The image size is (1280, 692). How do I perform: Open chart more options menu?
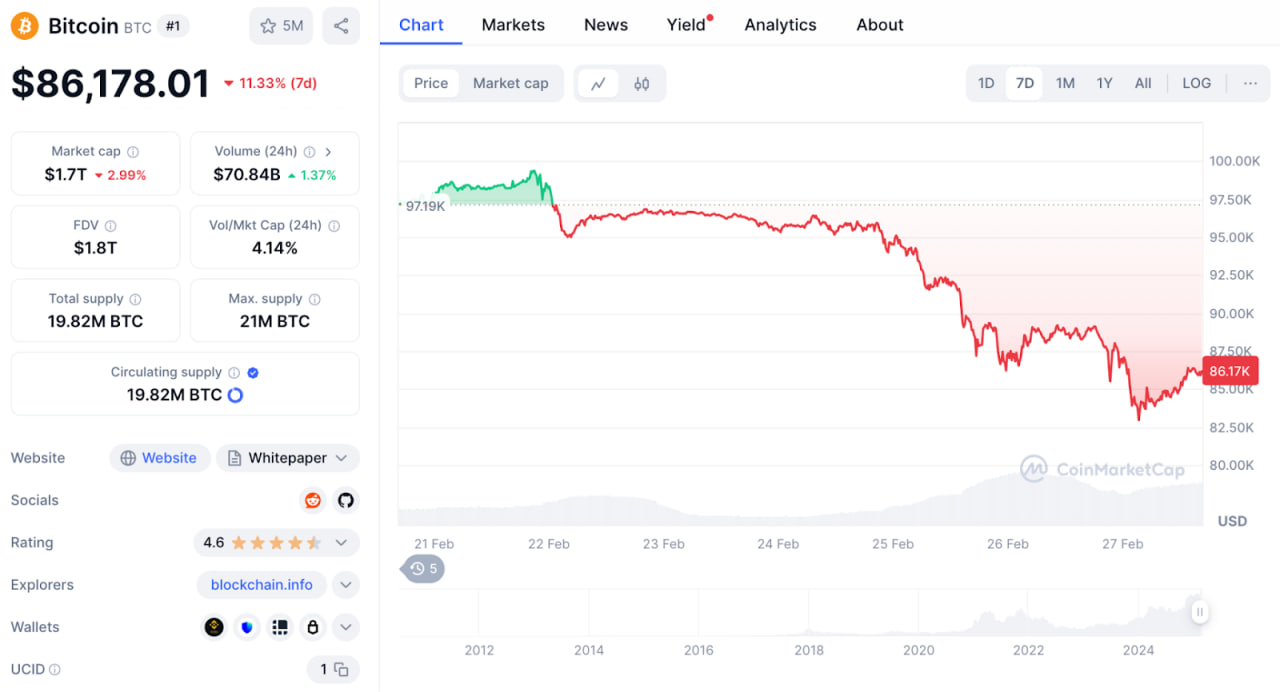[1250, 84]
